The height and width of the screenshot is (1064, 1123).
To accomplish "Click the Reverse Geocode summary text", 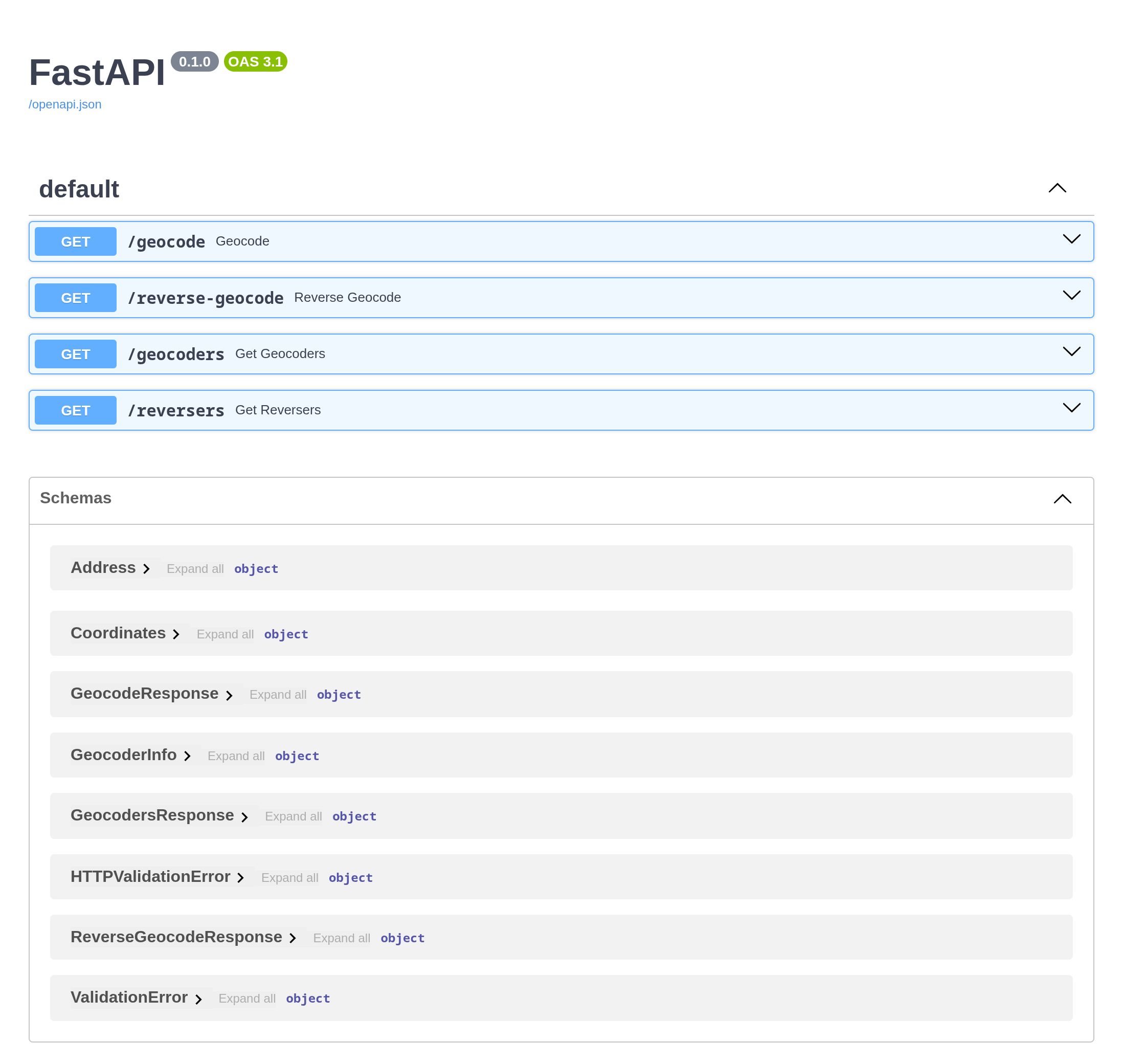I will click(347, 297).
